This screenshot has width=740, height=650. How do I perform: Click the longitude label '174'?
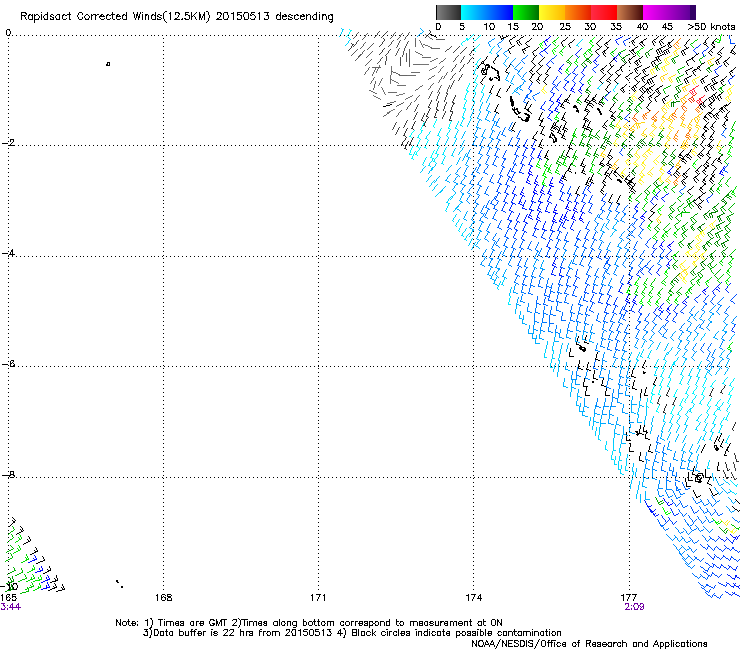pos(473,597)
